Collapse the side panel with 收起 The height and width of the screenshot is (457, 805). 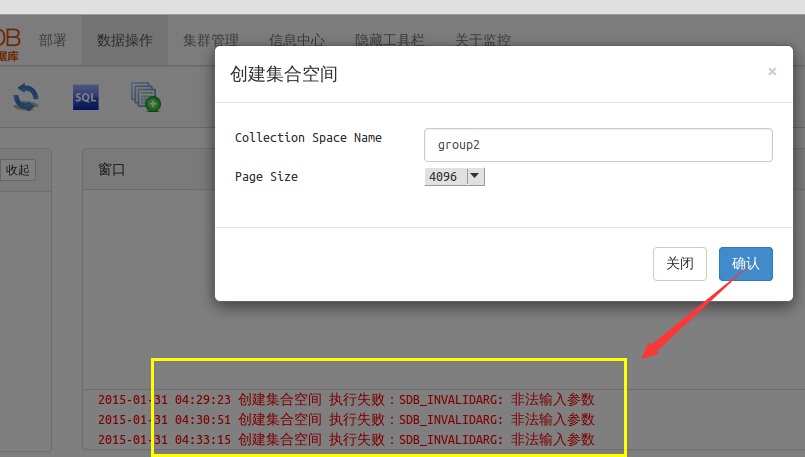17,170
